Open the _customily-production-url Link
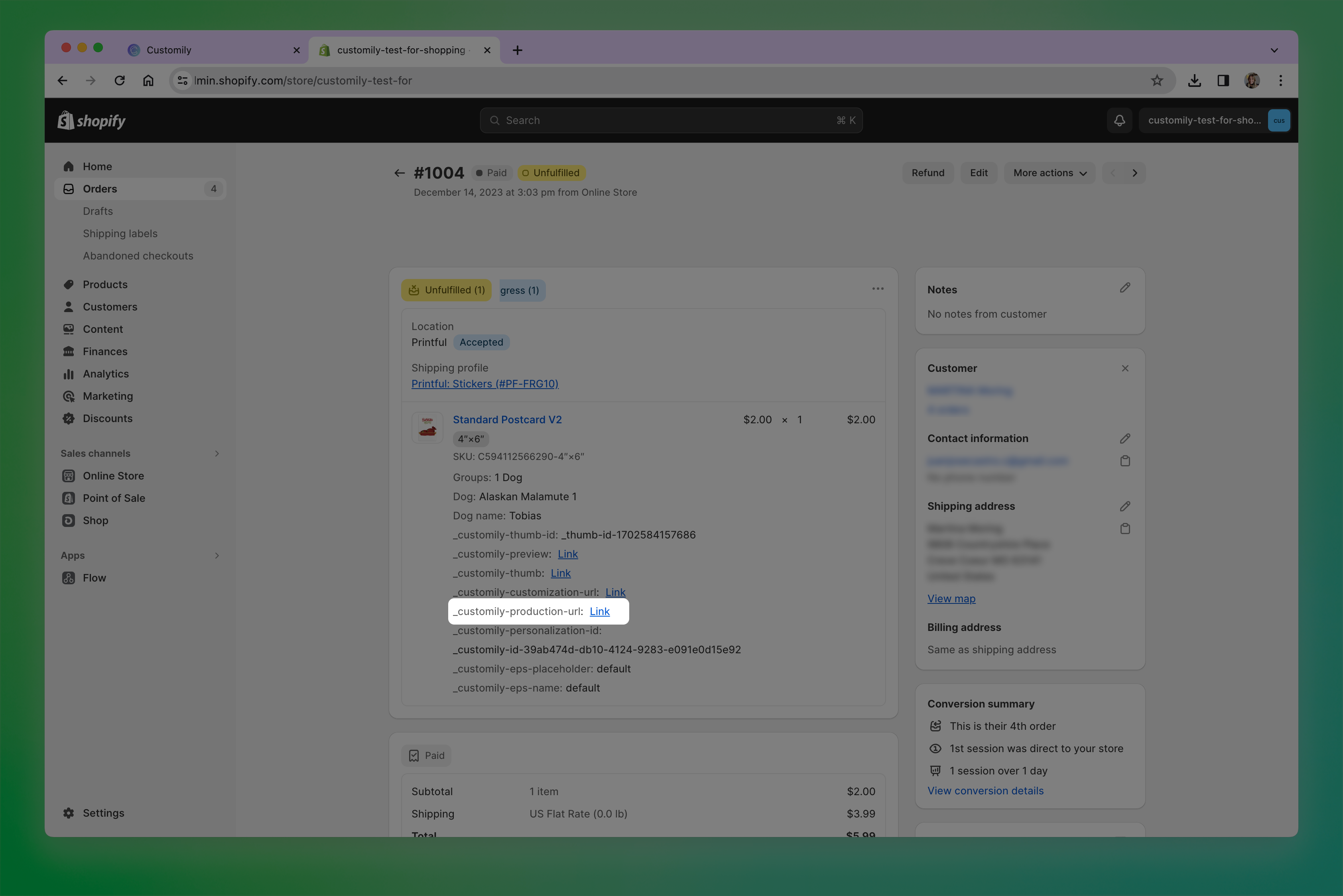This screenshot has height=896, width=1343. [599, 611]
